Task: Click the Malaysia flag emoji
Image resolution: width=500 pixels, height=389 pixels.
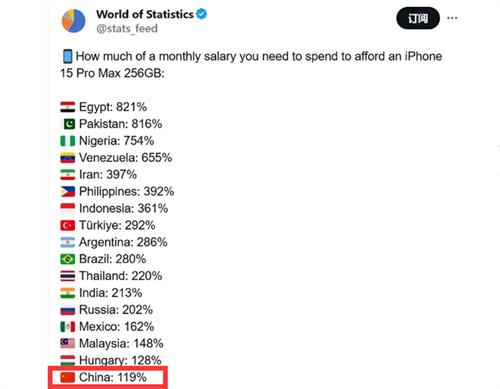Action: click(68, 343)
